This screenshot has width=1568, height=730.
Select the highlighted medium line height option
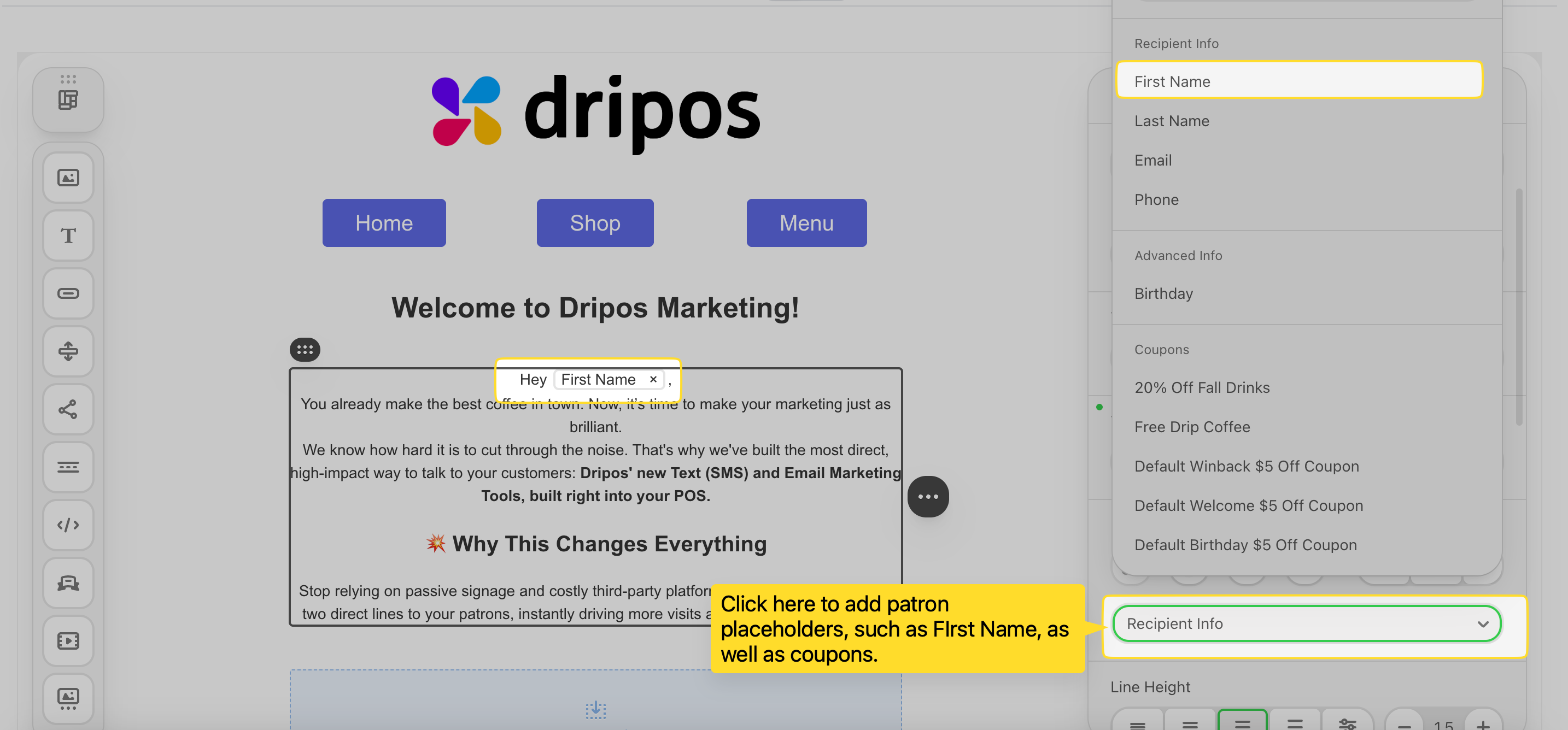click(1242, 722)
